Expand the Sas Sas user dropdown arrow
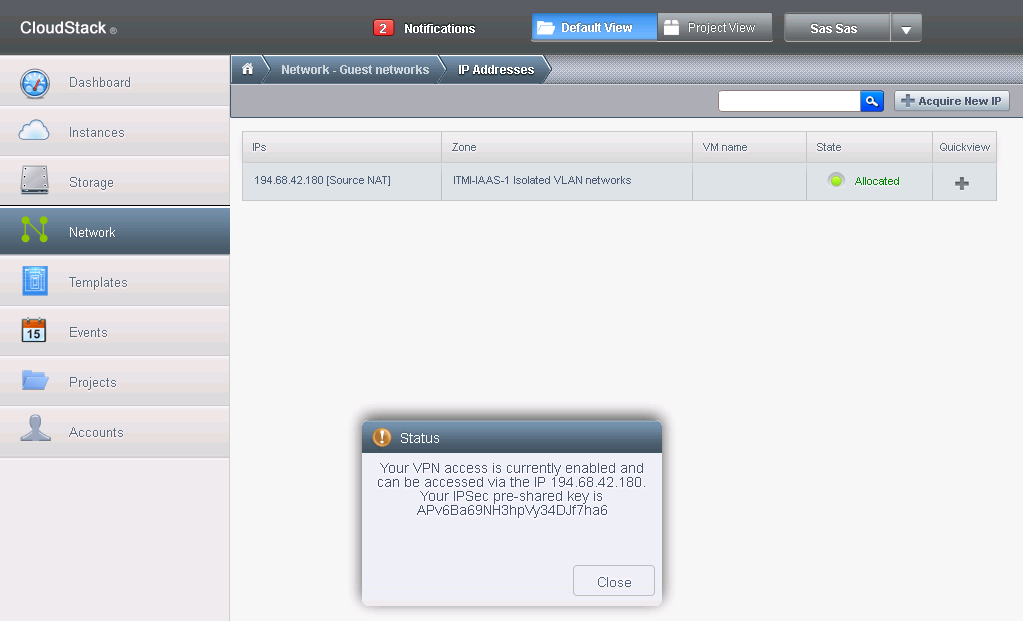Image resolution: width=1023 pixels, height=621 pixels. (905, 29)
